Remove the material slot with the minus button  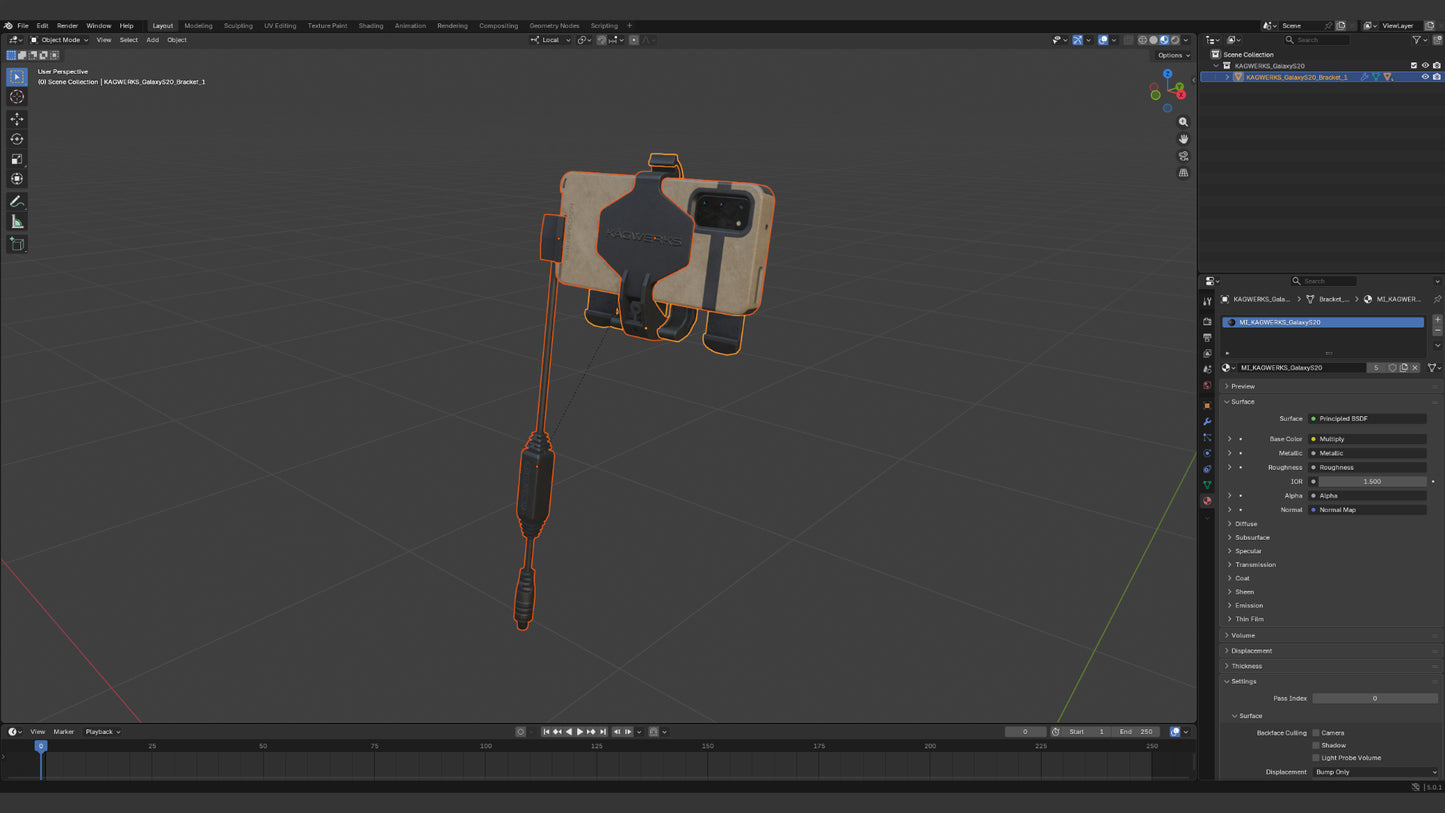pos(1438,331)
